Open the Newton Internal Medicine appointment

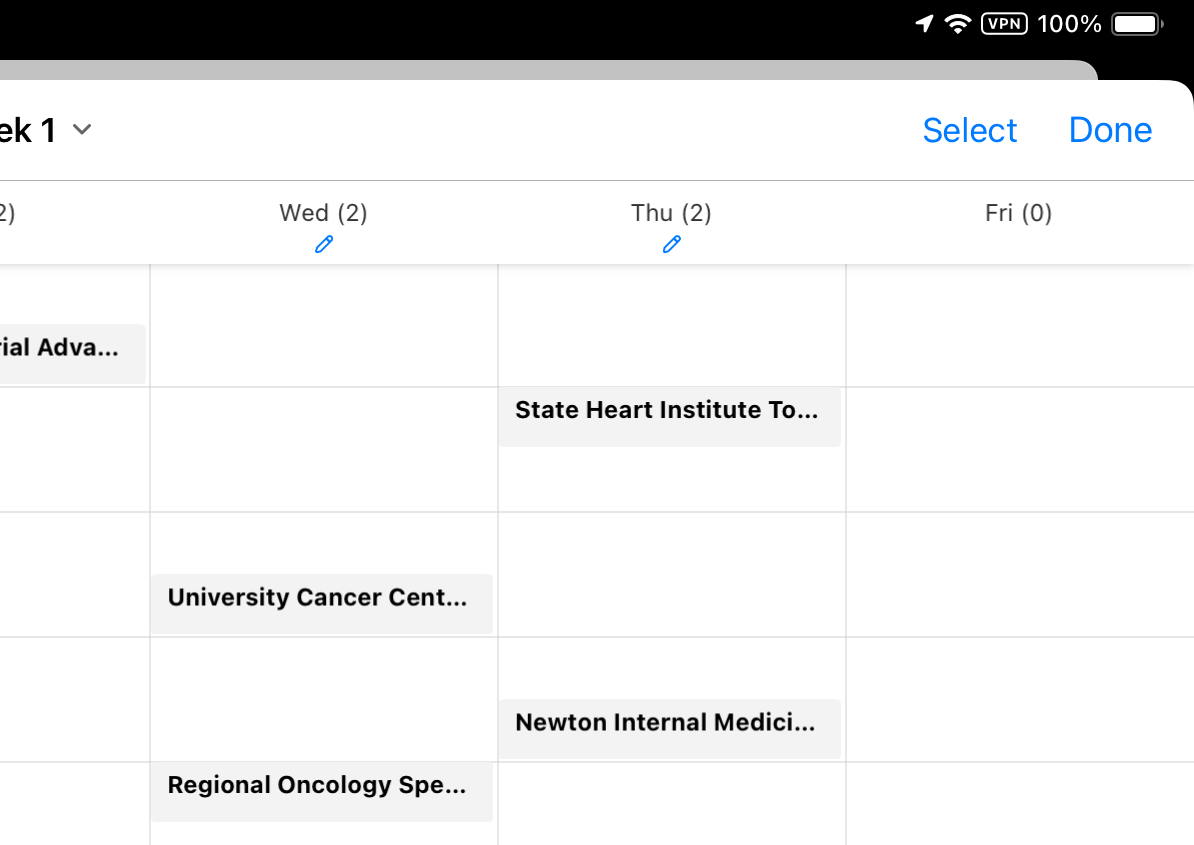click(x=669, y=728)
